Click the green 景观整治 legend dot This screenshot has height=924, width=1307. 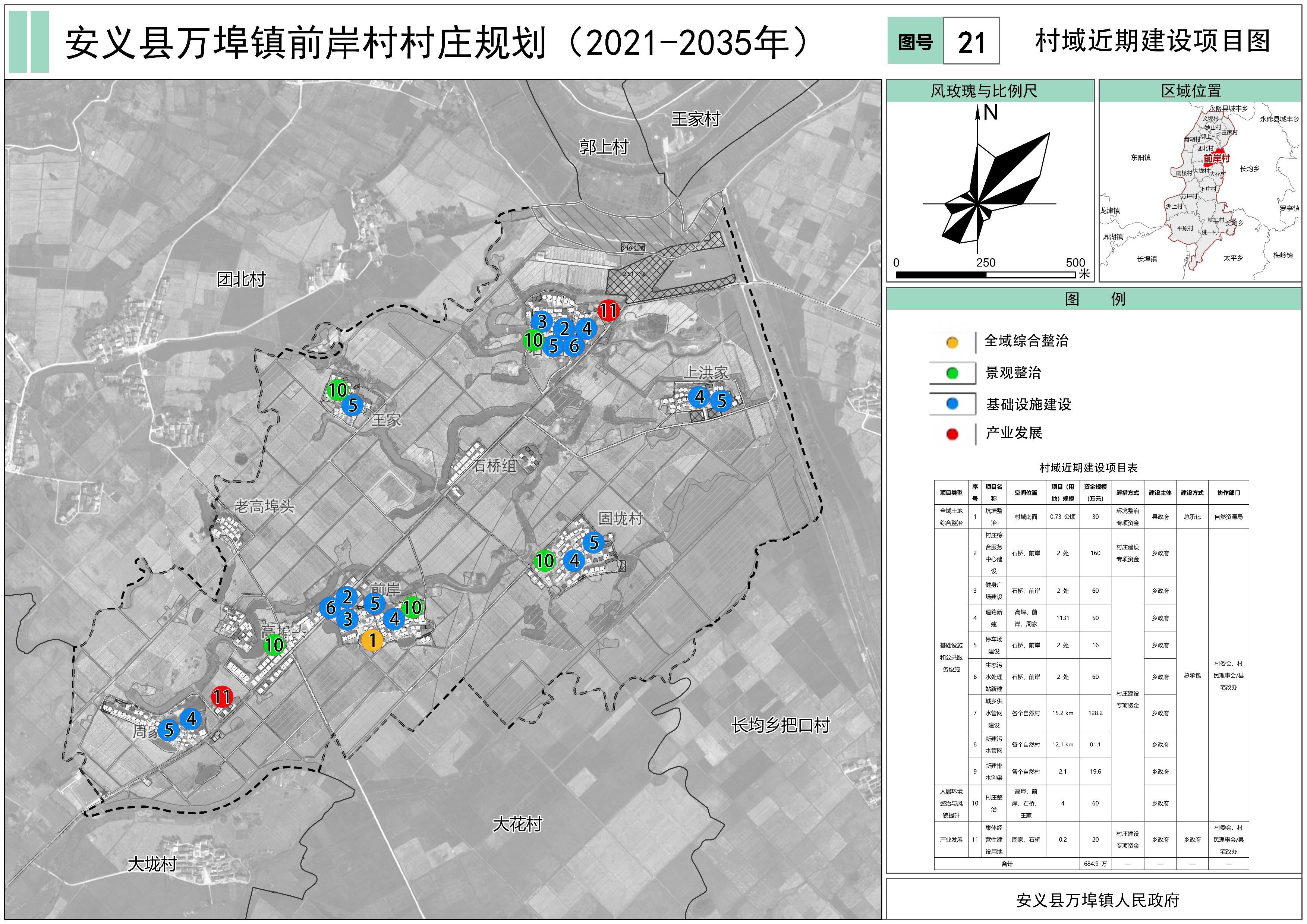tap(952, 373)
